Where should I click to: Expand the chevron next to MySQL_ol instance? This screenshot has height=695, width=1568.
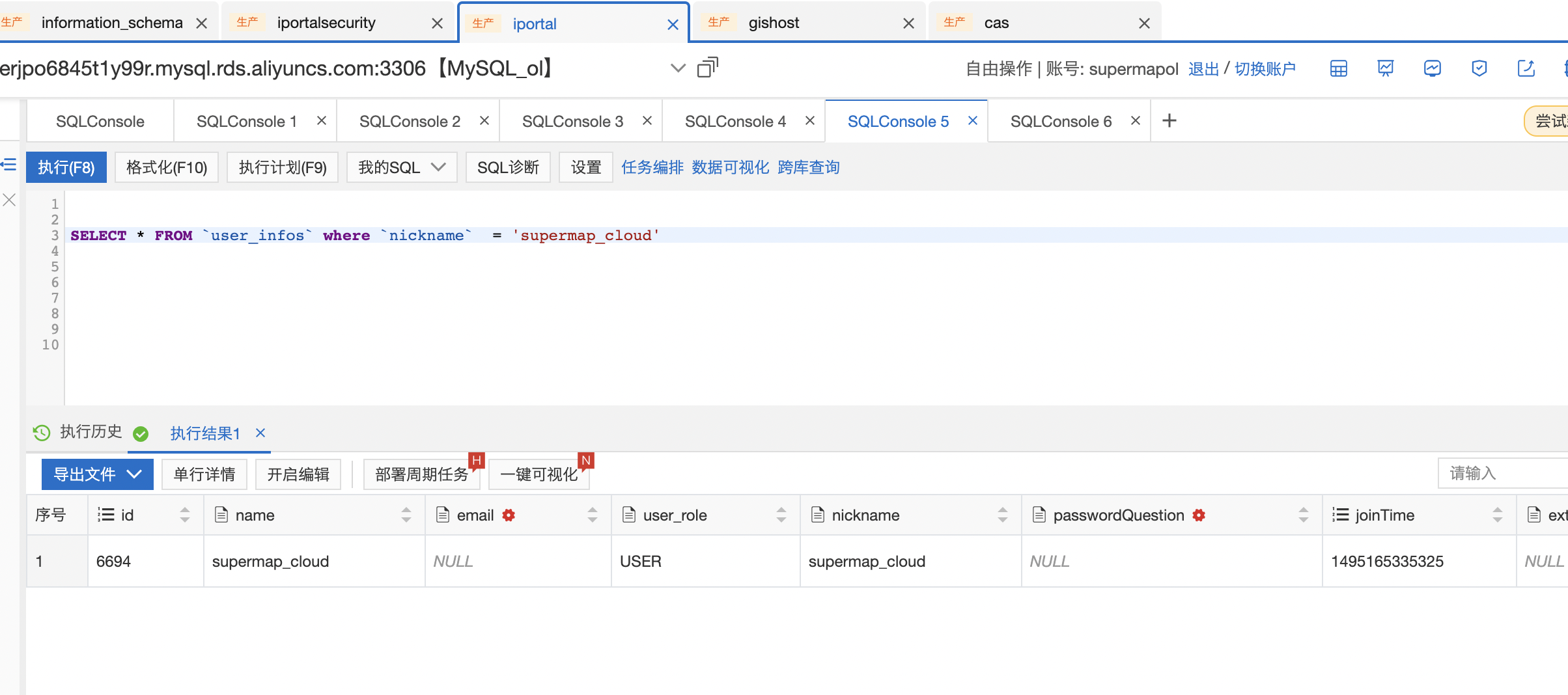677,68
